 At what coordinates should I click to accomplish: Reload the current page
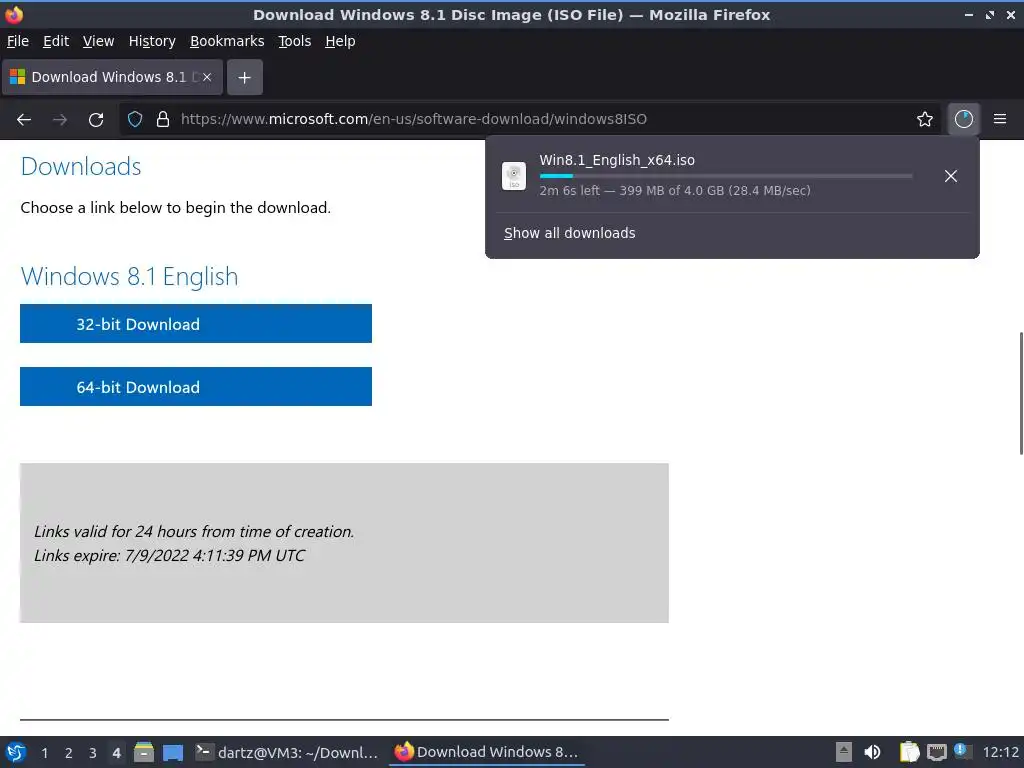[x=96, y=120]
